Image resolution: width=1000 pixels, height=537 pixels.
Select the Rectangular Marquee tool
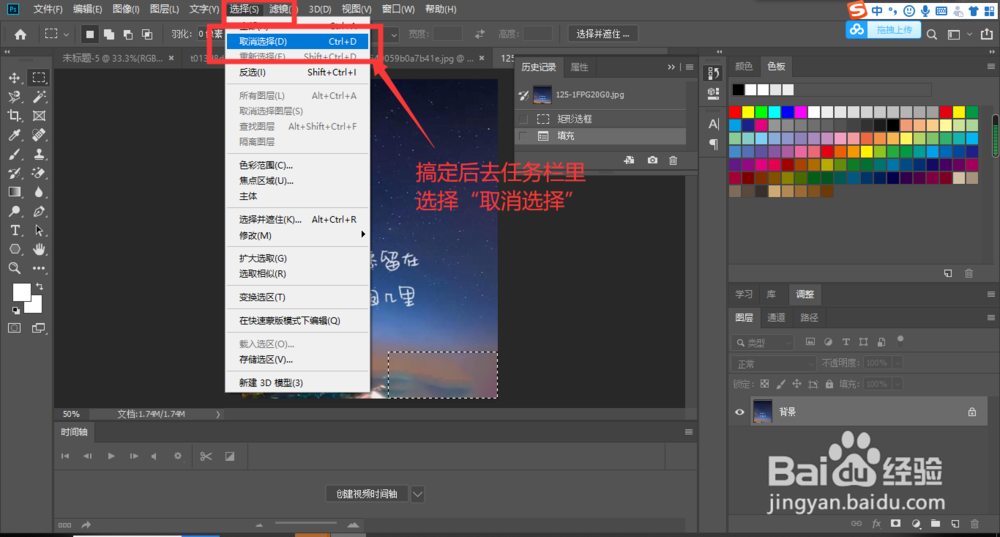coord(39,78)
